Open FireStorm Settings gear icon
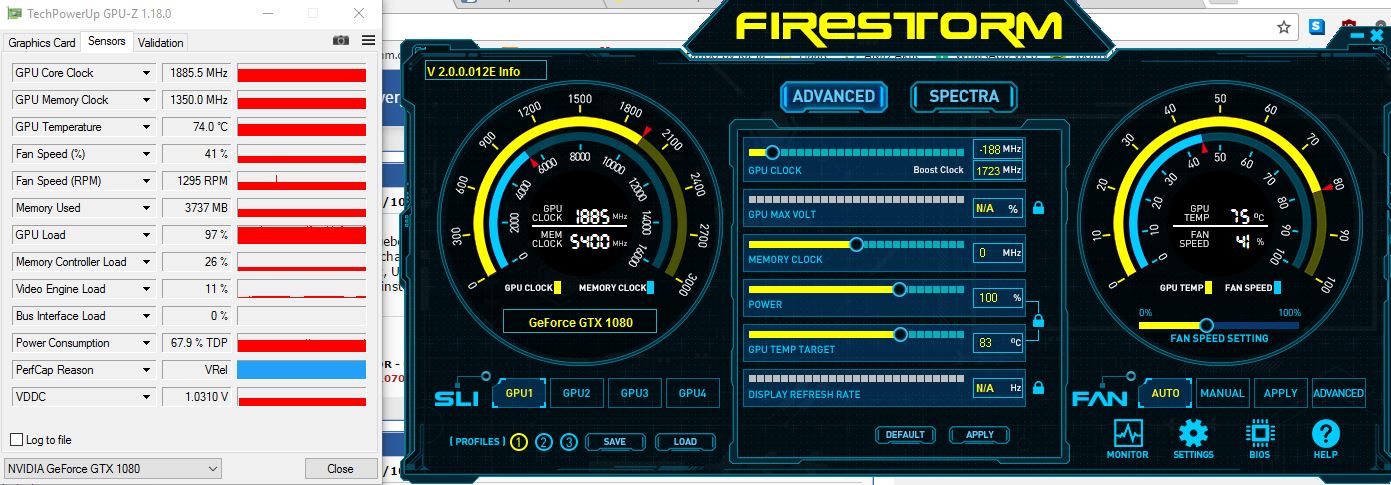Image resolution: width=1391 pixels, height=485 pixels. click(x=1193, y=434)
